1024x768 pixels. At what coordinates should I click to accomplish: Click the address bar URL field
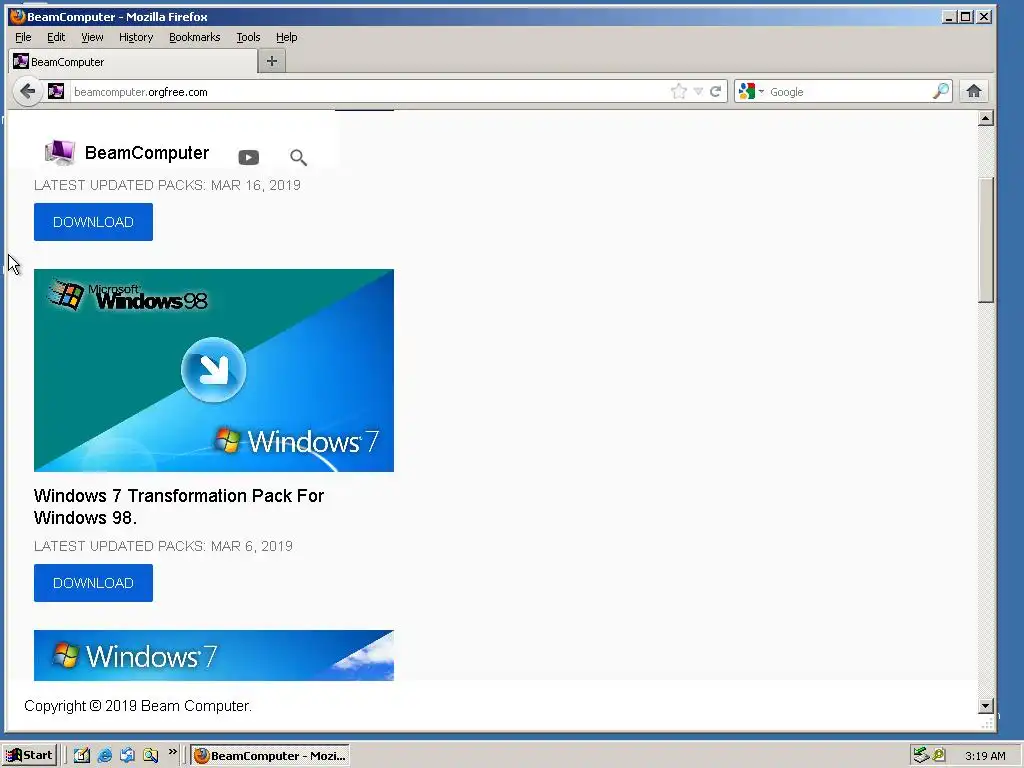click(369, 92)
